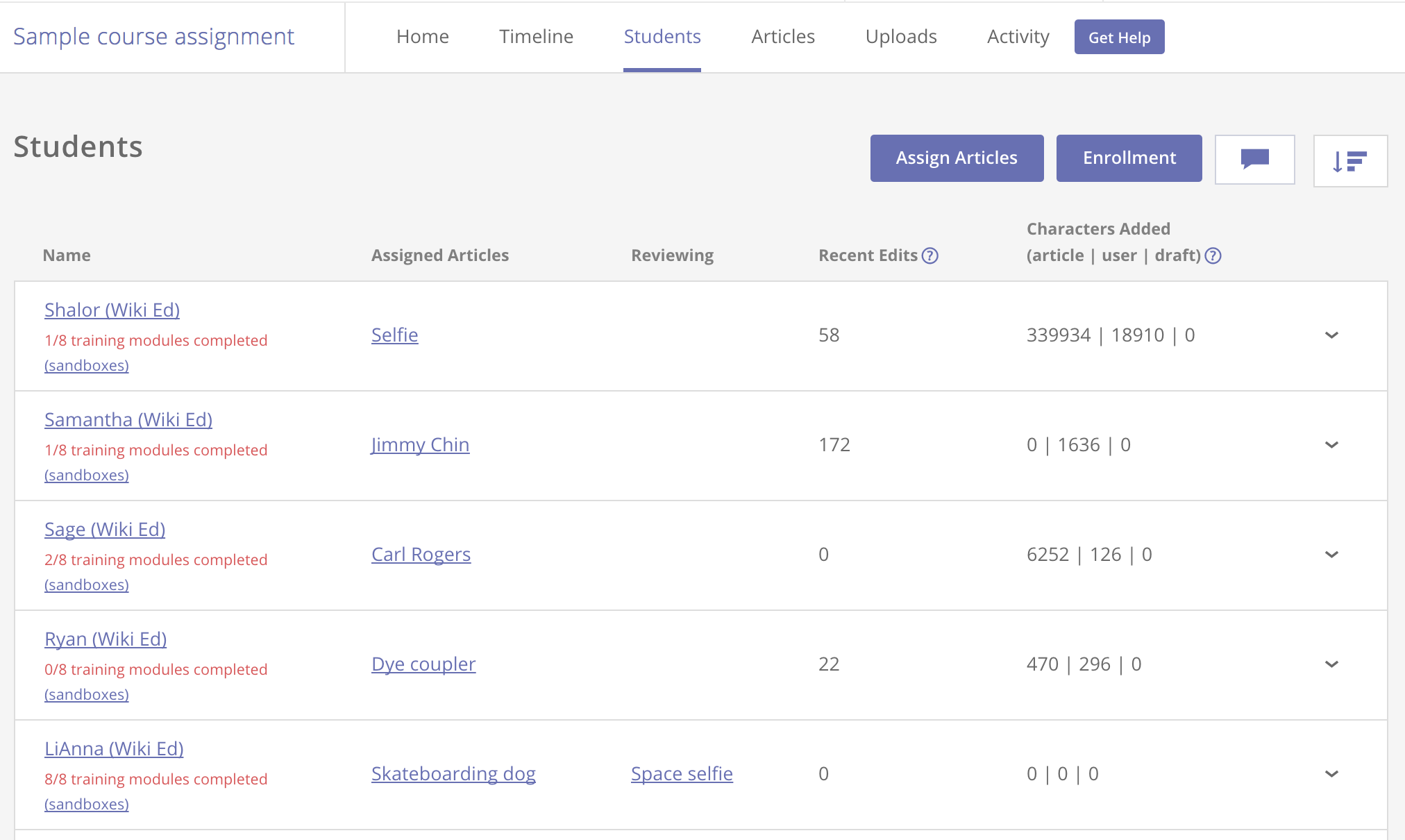Click characters added value 470 | 296 | 0

point(1084,664)
